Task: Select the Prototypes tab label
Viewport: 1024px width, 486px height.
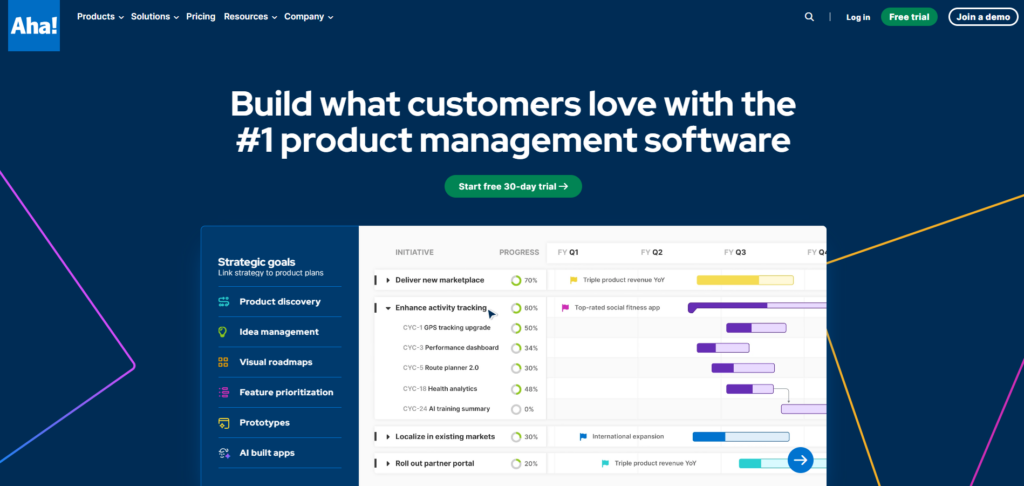Action: click(264, 423)
